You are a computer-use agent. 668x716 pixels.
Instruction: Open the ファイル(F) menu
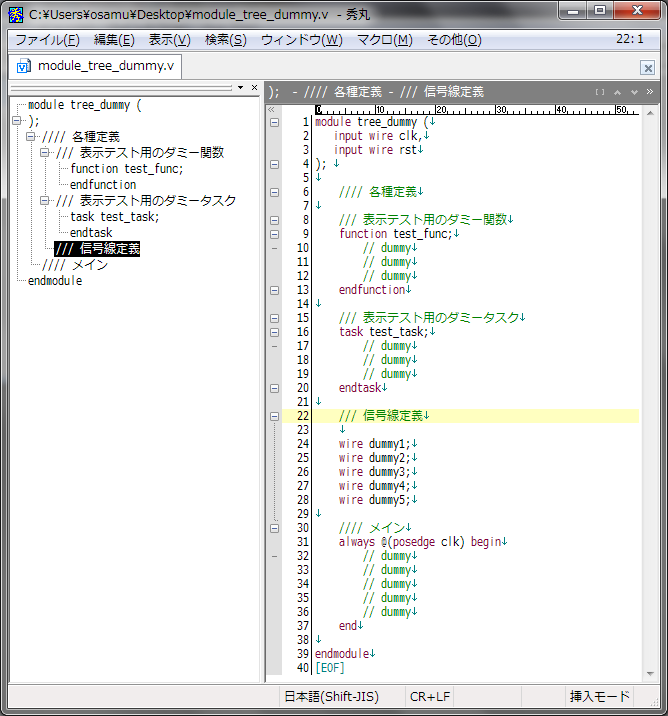[x=47, y=40]
